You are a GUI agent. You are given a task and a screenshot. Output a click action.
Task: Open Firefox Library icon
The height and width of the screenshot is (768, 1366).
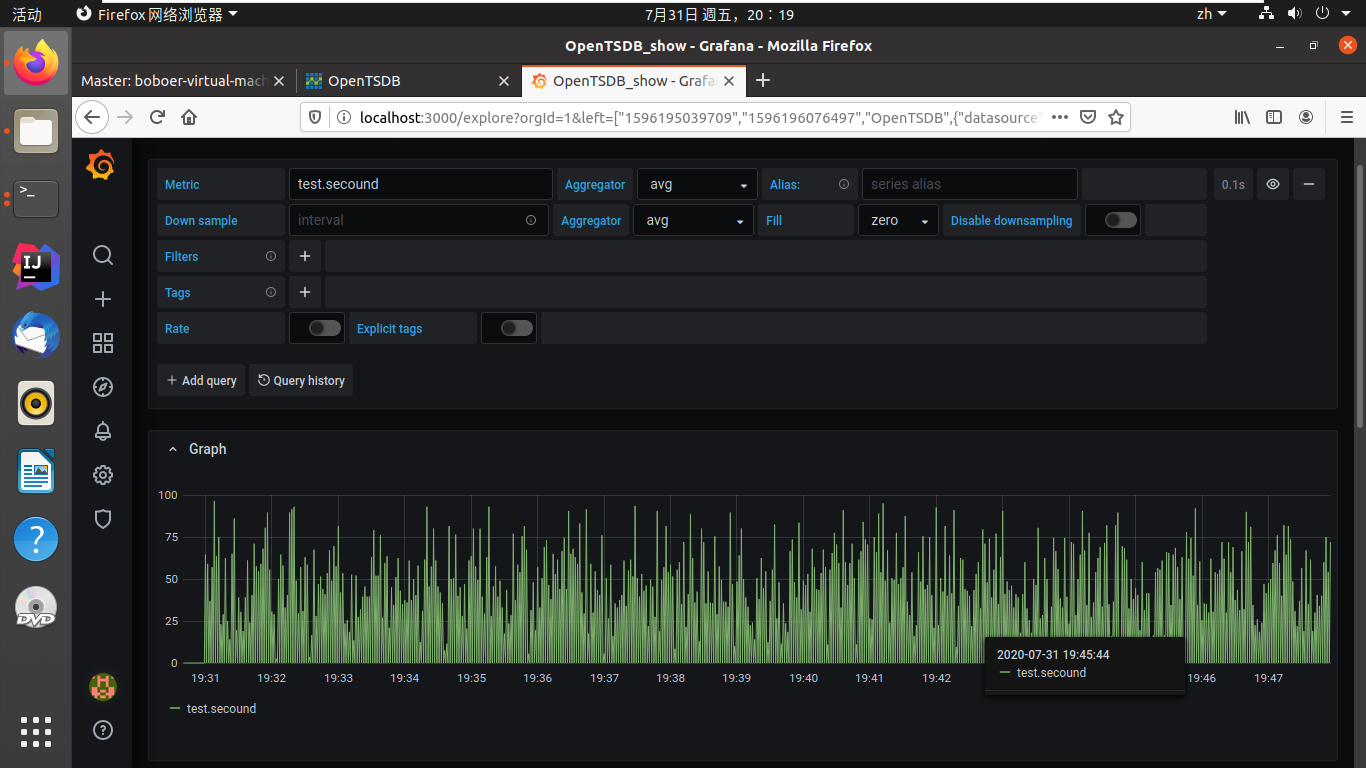point(1242,117)
